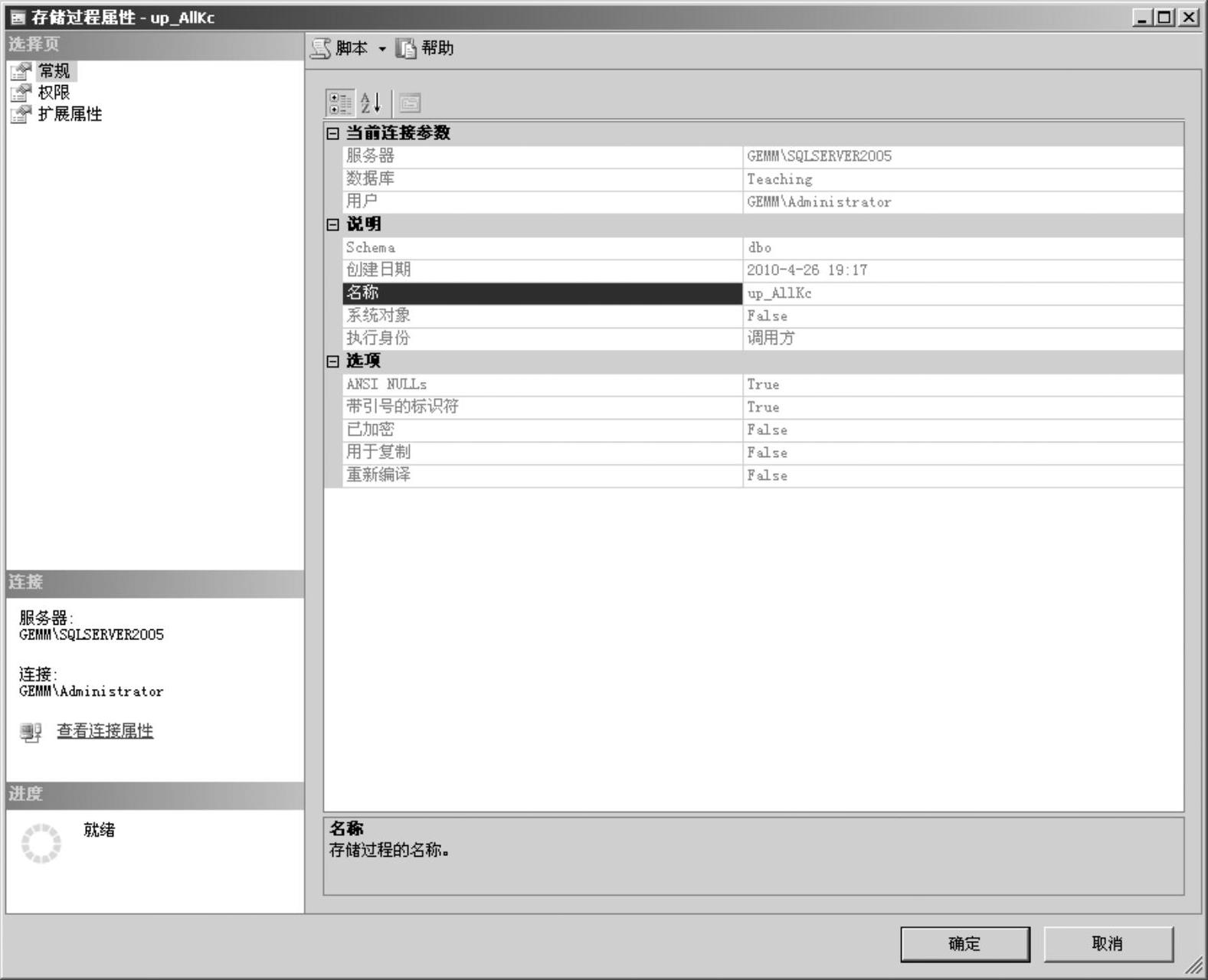1208x980 pixels.
Task: Select the 带引号的标识符 property row
Action: pos(763,407)
